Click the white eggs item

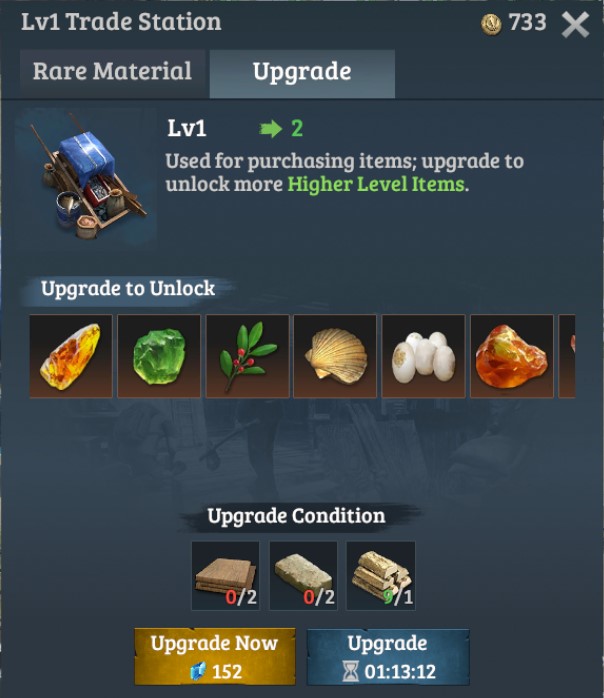[x=424, y=356]
